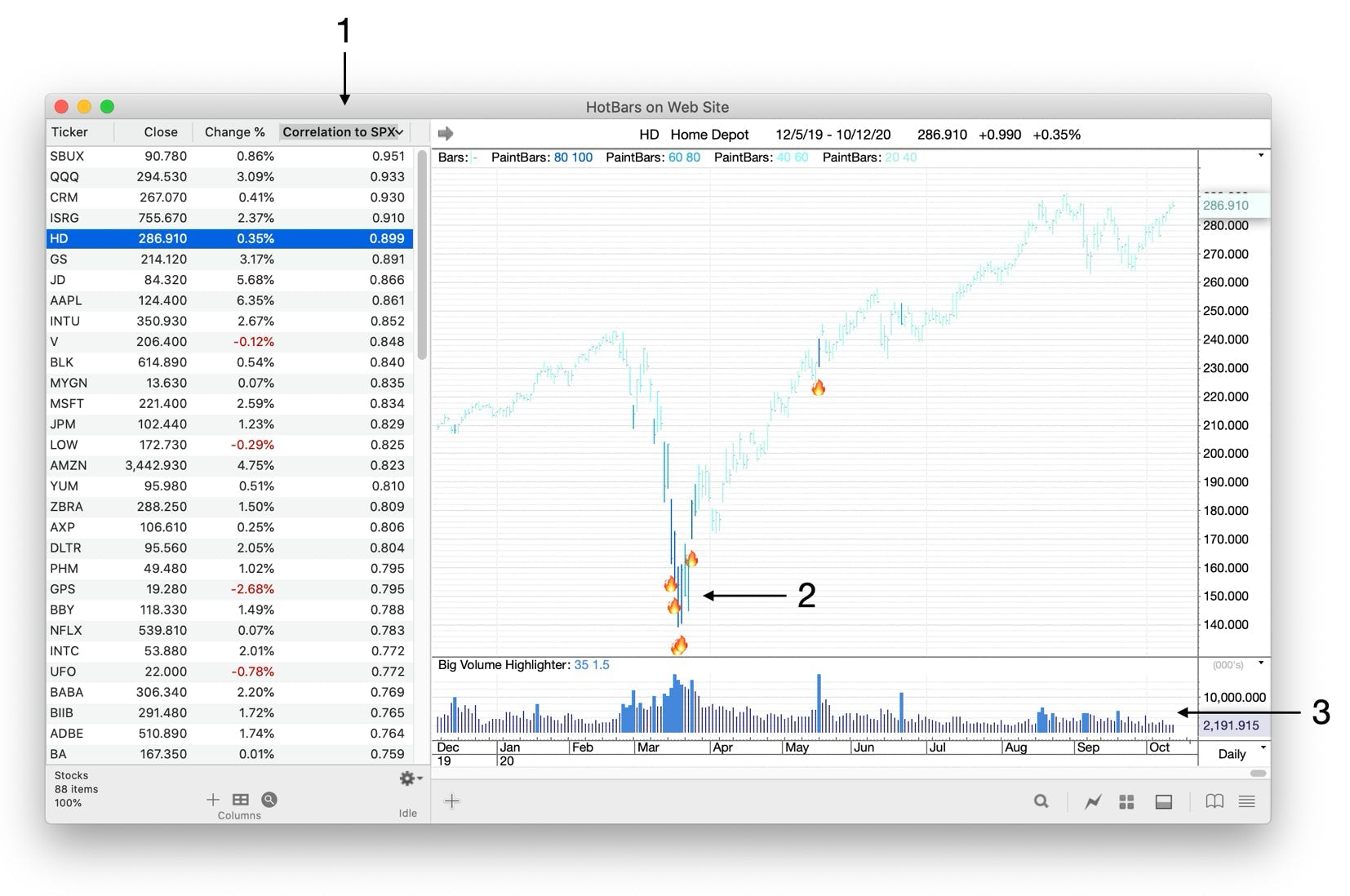1350x896 pixels.
Task: Open the chart grid layout icon
Action: (x=1126, y=801)
